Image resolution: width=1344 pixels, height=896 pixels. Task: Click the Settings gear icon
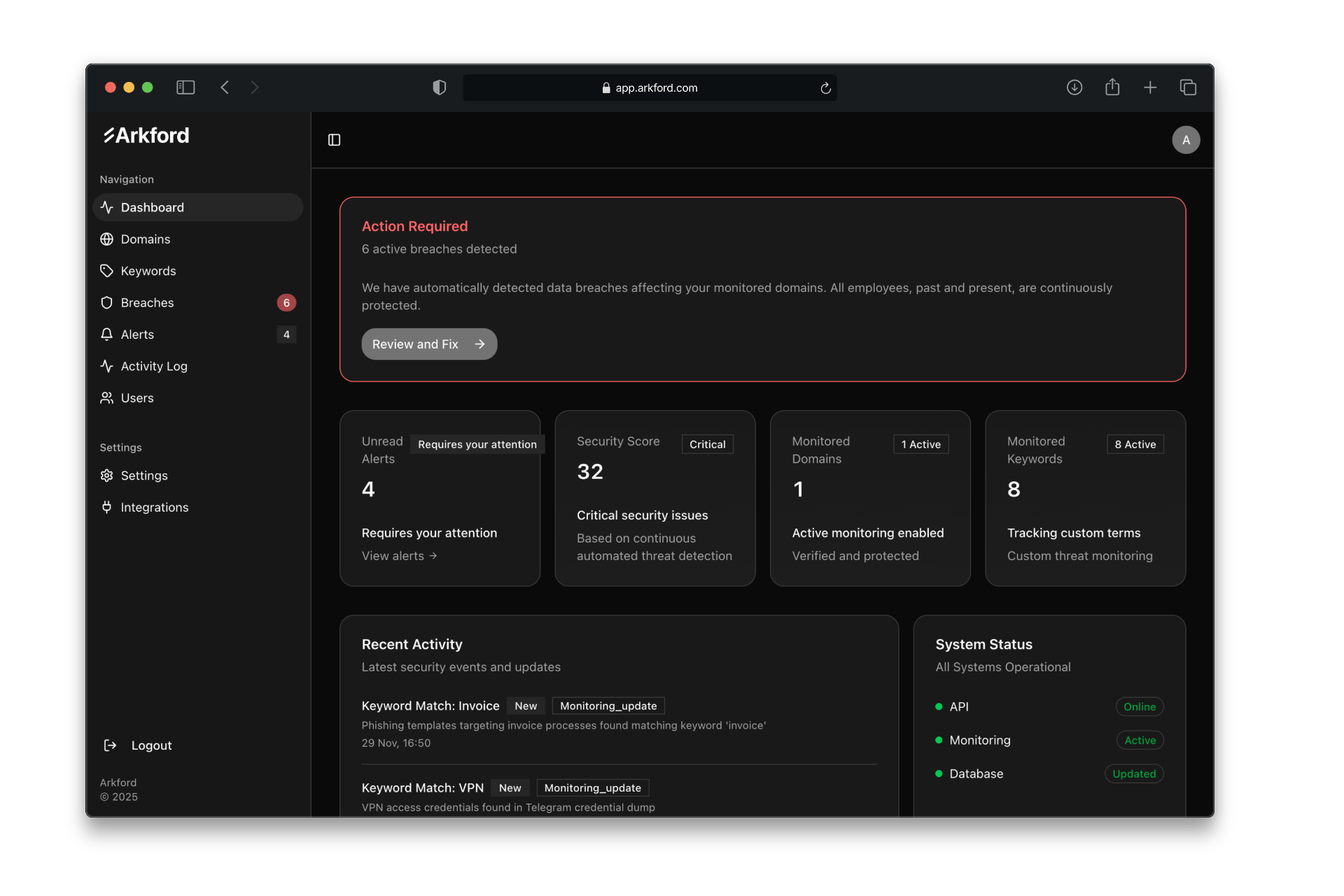106,475
